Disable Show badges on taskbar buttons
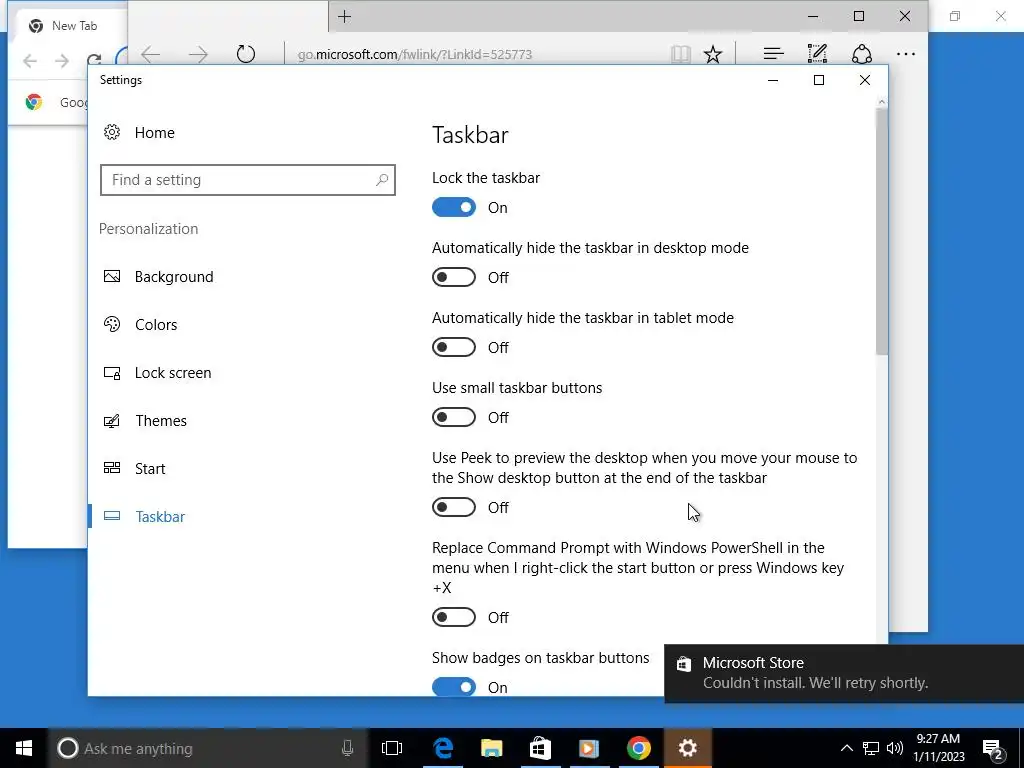This screenshot has width=1024, height=768. click(x=454, y=687)
